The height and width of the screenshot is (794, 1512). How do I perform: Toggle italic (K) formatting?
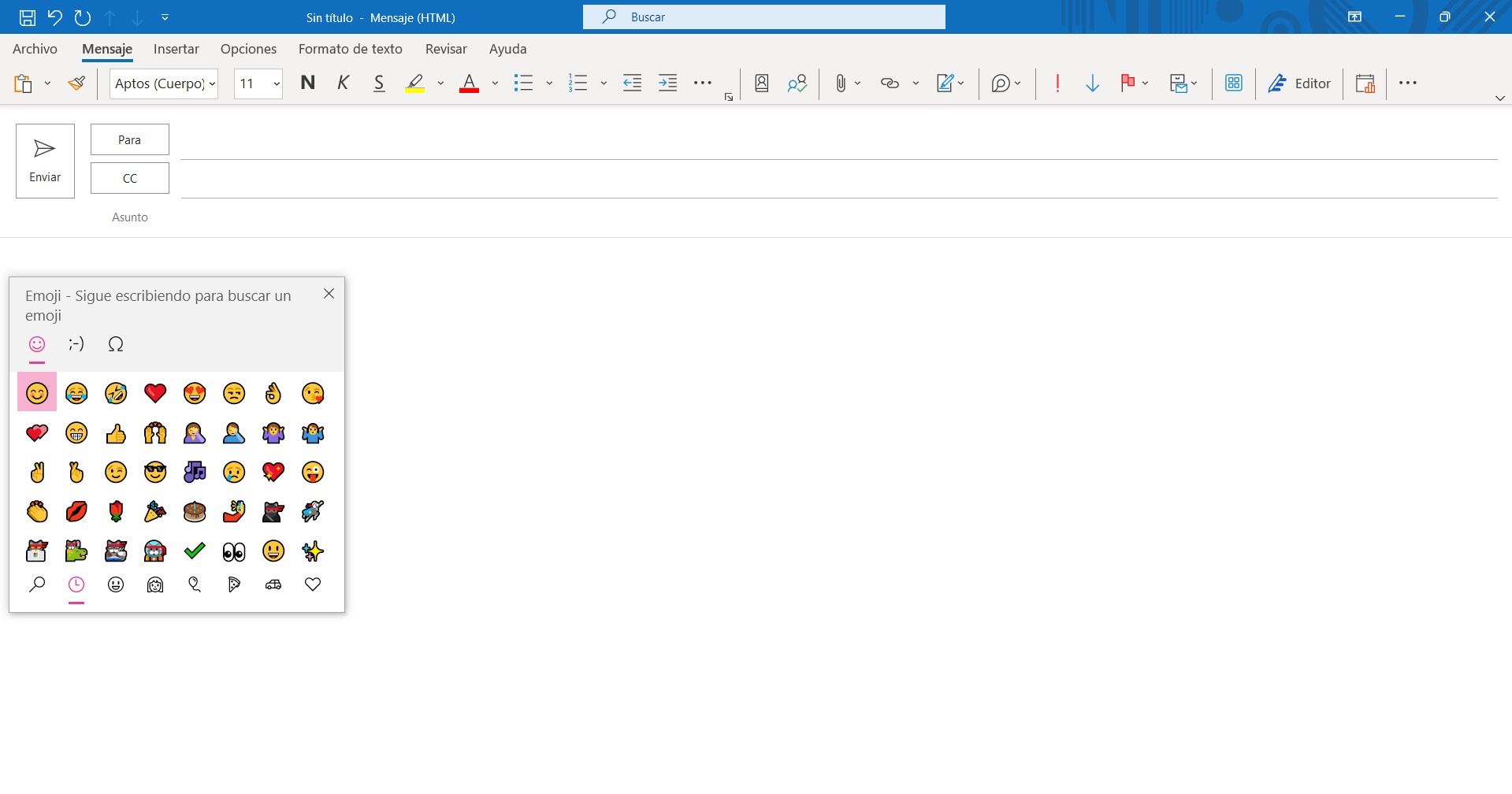pyautogui.click(x=343, y=83)
